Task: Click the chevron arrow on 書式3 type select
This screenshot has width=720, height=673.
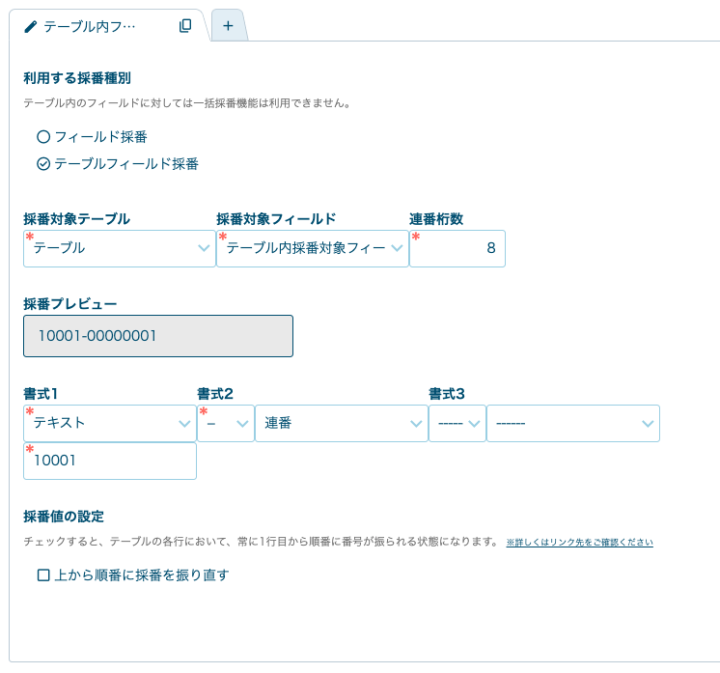Action: 647,423
